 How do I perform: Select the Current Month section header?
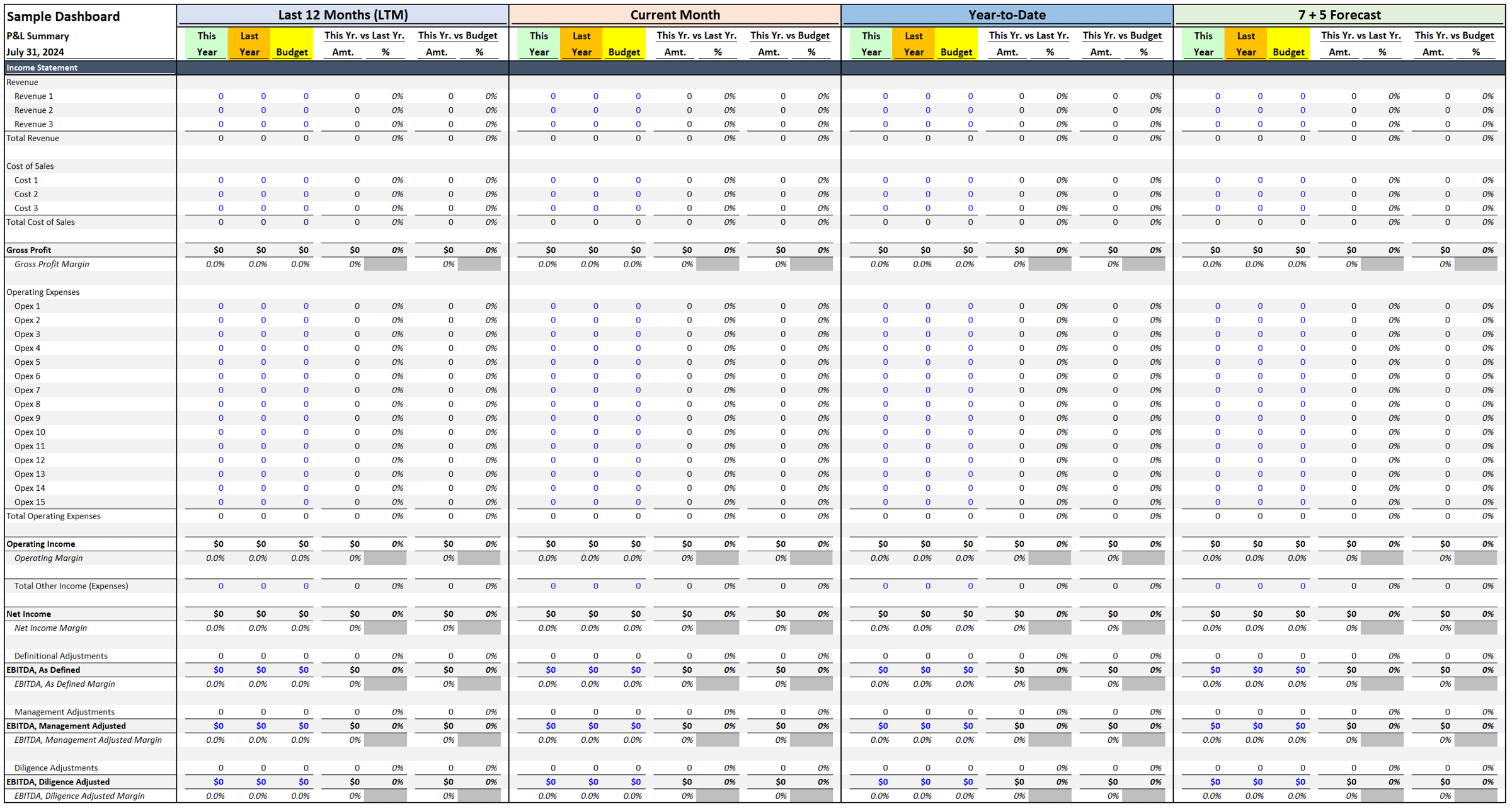point(675,14)
